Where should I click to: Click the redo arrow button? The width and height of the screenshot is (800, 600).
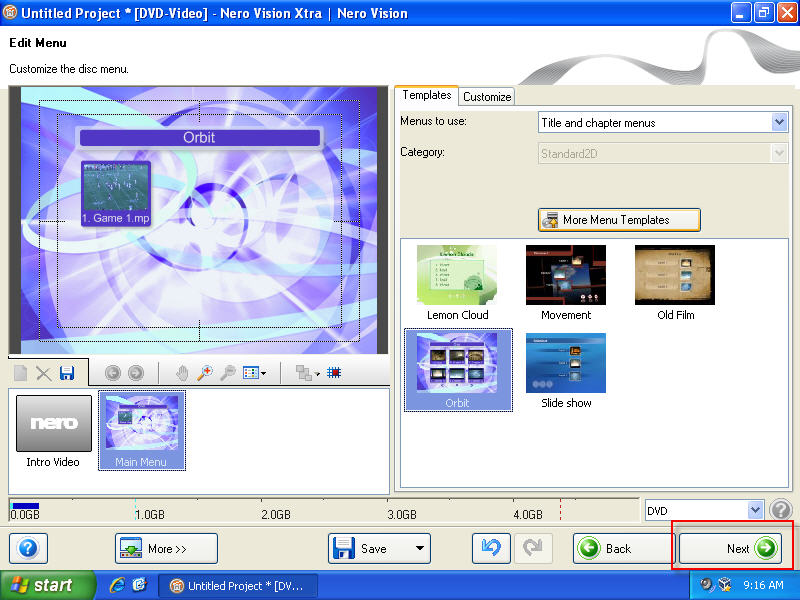click(533, 548)
